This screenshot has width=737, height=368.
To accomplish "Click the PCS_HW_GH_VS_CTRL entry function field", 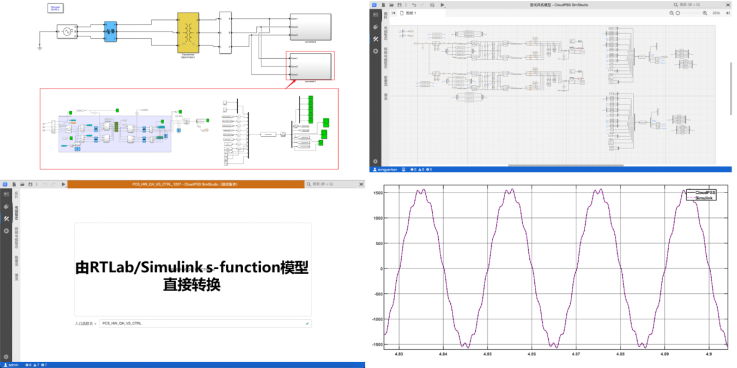I will [205, 323].
